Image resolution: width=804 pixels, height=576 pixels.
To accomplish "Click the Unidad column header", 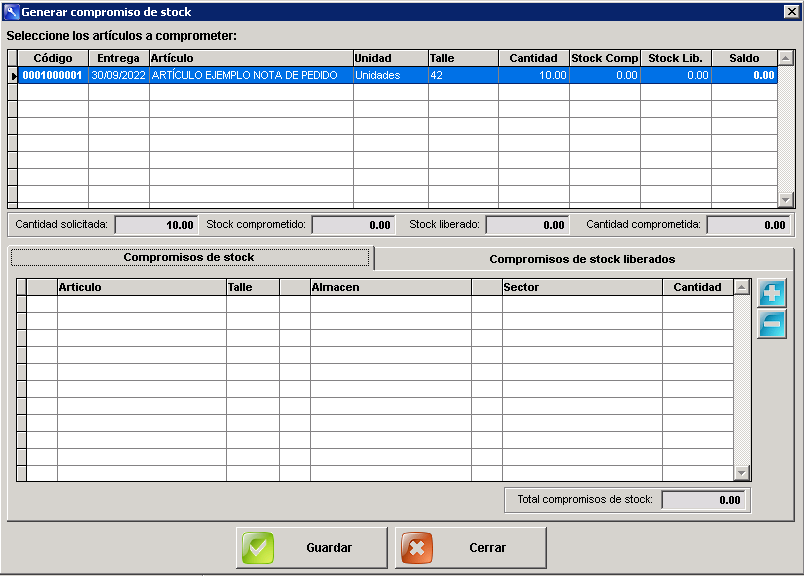I will coord(391,58).
